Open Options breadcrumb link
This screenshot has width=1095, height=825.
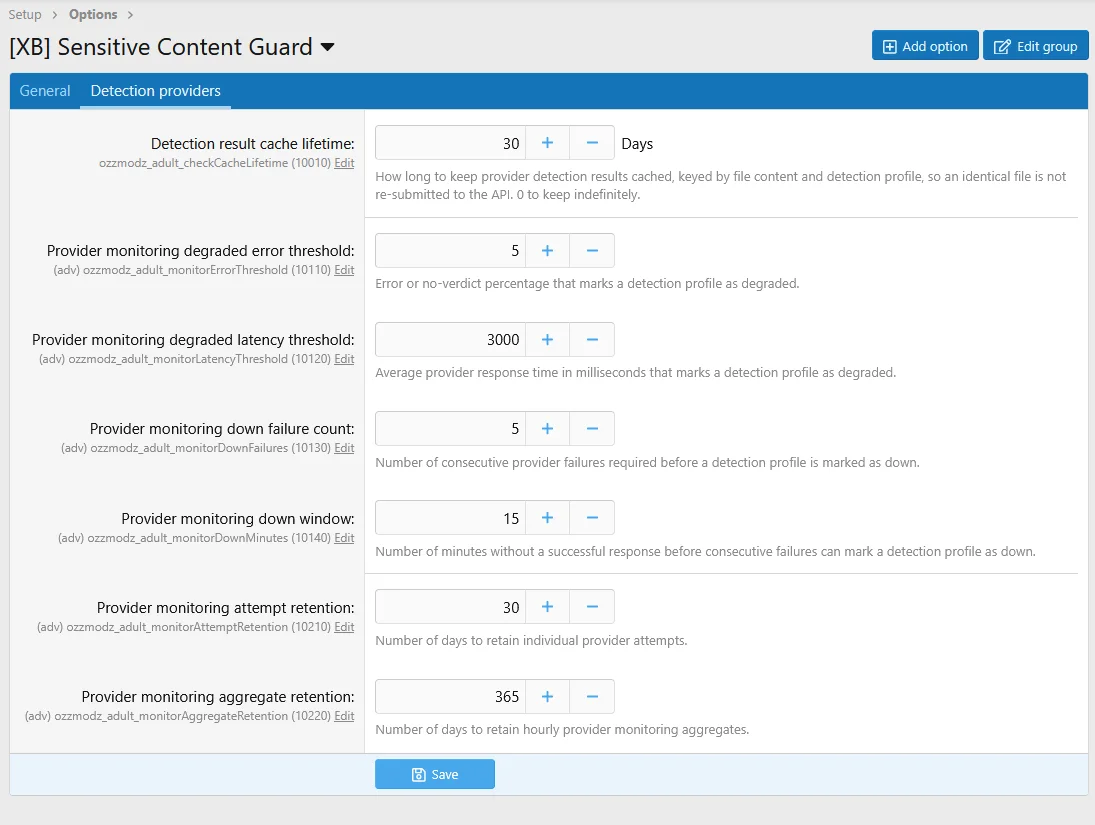93,15
